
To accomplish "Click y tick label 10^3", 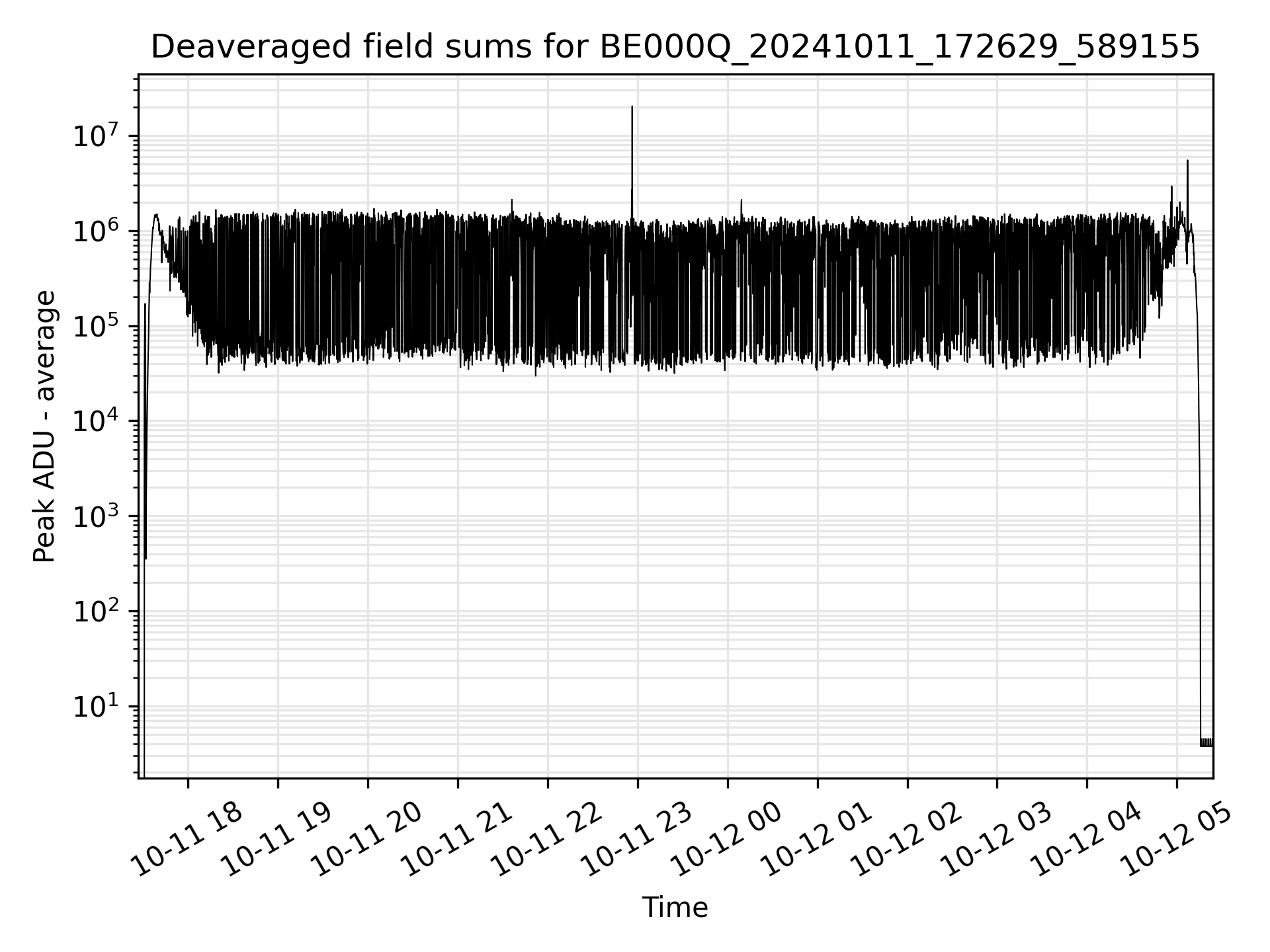I will click(x=97, y=515).
